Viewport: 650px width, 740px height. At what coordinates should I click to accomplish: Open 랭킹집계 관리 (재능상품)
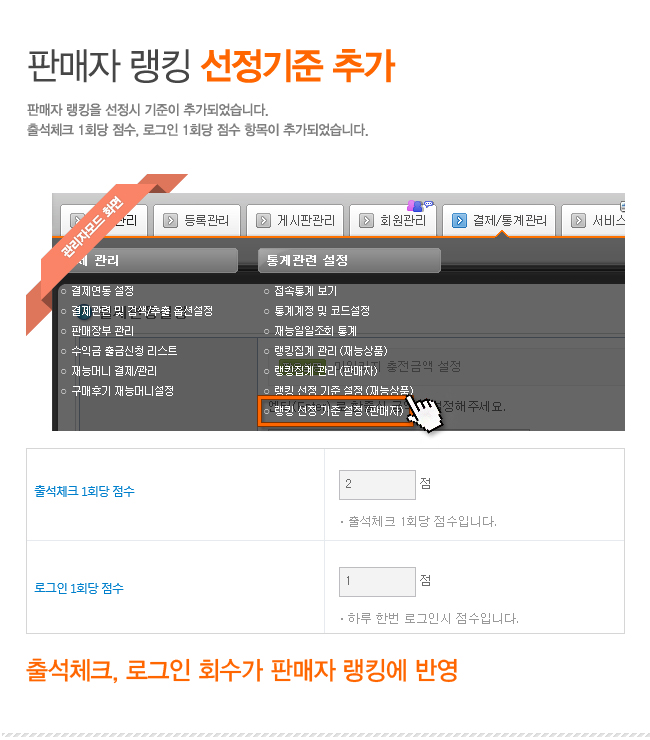pos(331,351)
